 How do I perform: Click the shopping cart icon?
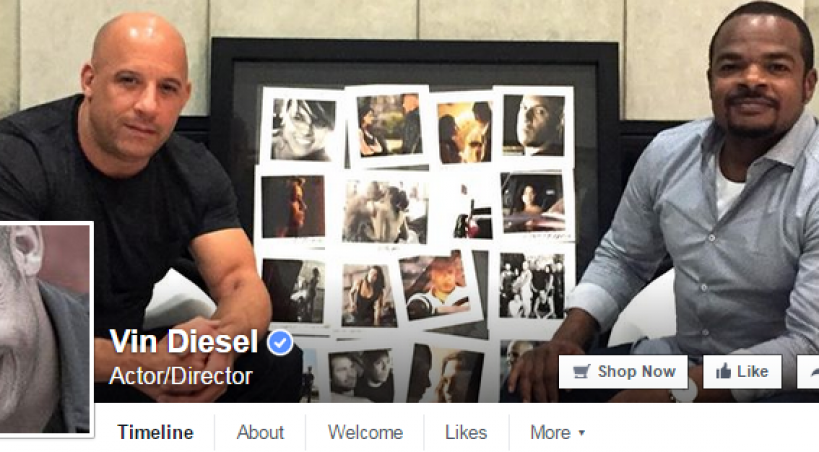tap(581, 372)
